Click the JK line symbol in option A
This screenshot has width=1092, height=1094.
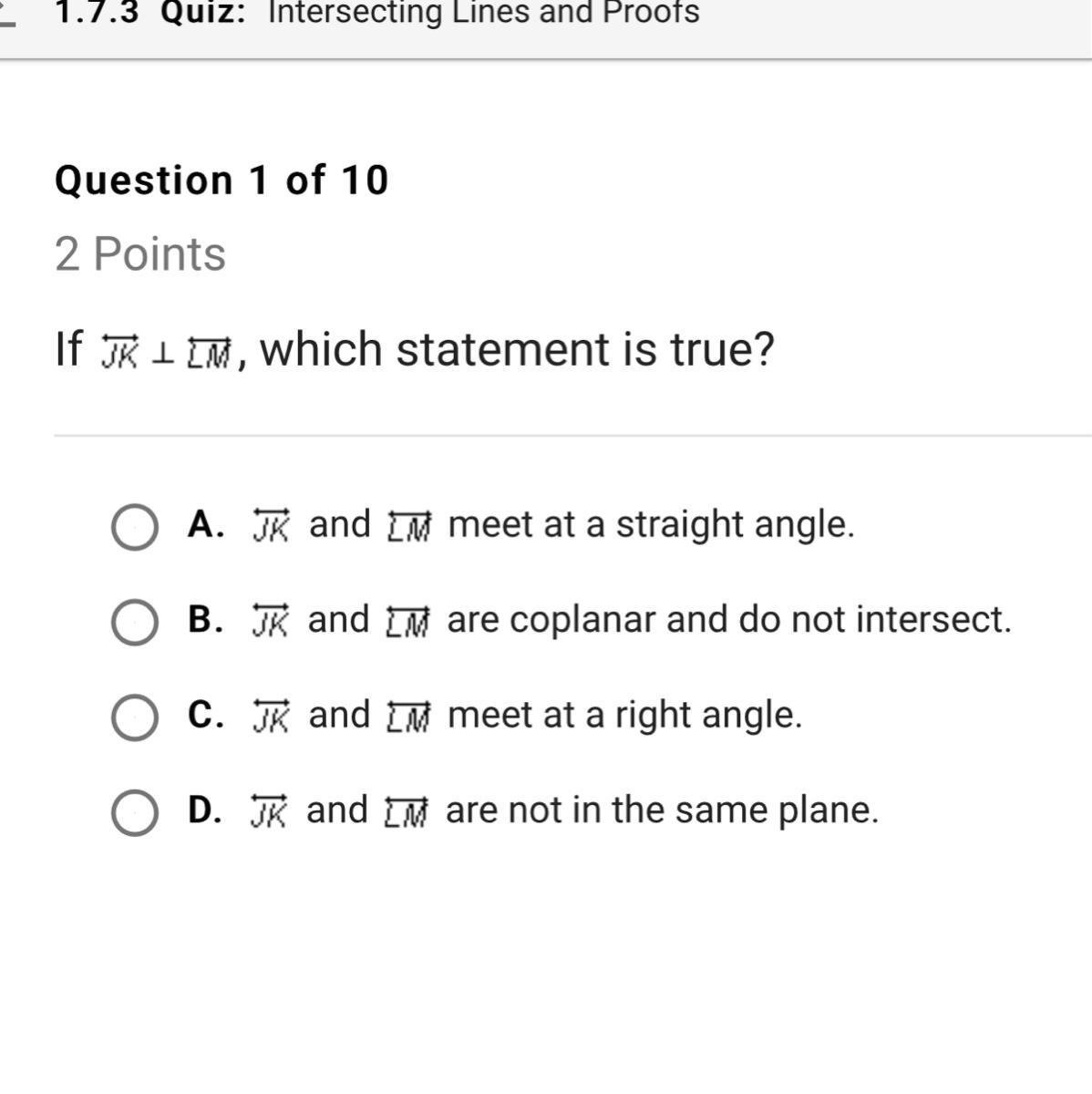click(271, 526)
